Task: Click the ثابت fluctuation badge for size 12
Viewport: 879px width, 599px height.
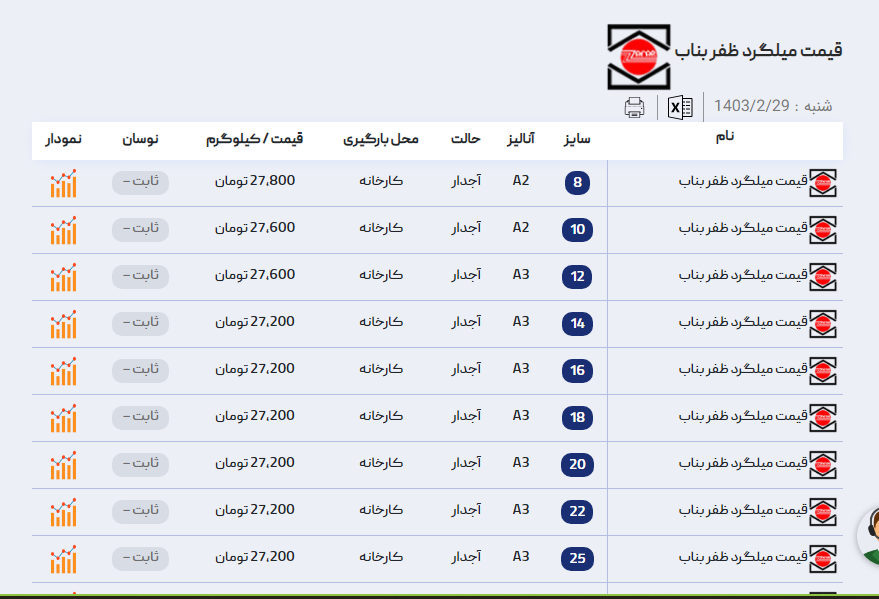Action: click(x=140, y=275)
